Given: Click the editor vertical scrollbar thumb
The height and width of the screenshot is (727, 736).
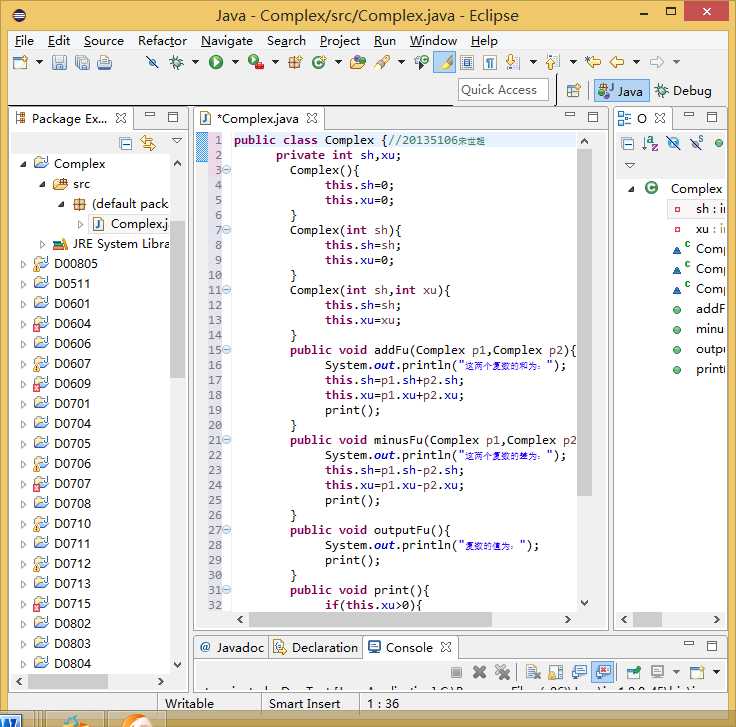Looking at the screenshot, I should (x=584, y=322).
